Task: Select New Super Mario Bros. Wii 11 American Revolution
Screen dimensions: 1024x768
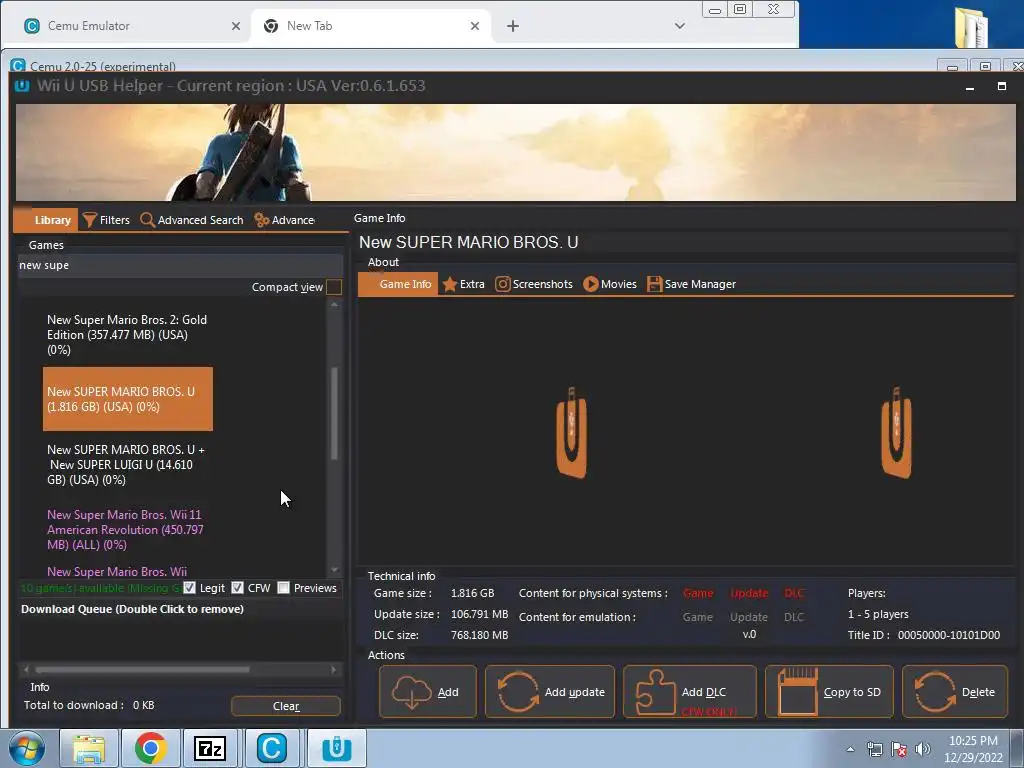Action: click(x=127, y=530)
